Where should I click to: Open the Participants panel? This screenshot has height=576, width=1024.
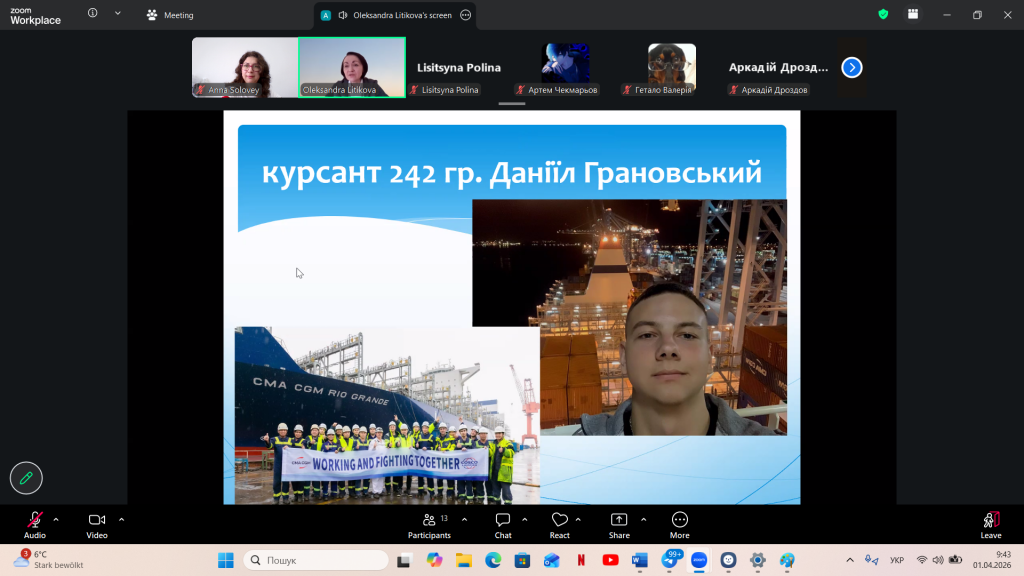[429, 521]
